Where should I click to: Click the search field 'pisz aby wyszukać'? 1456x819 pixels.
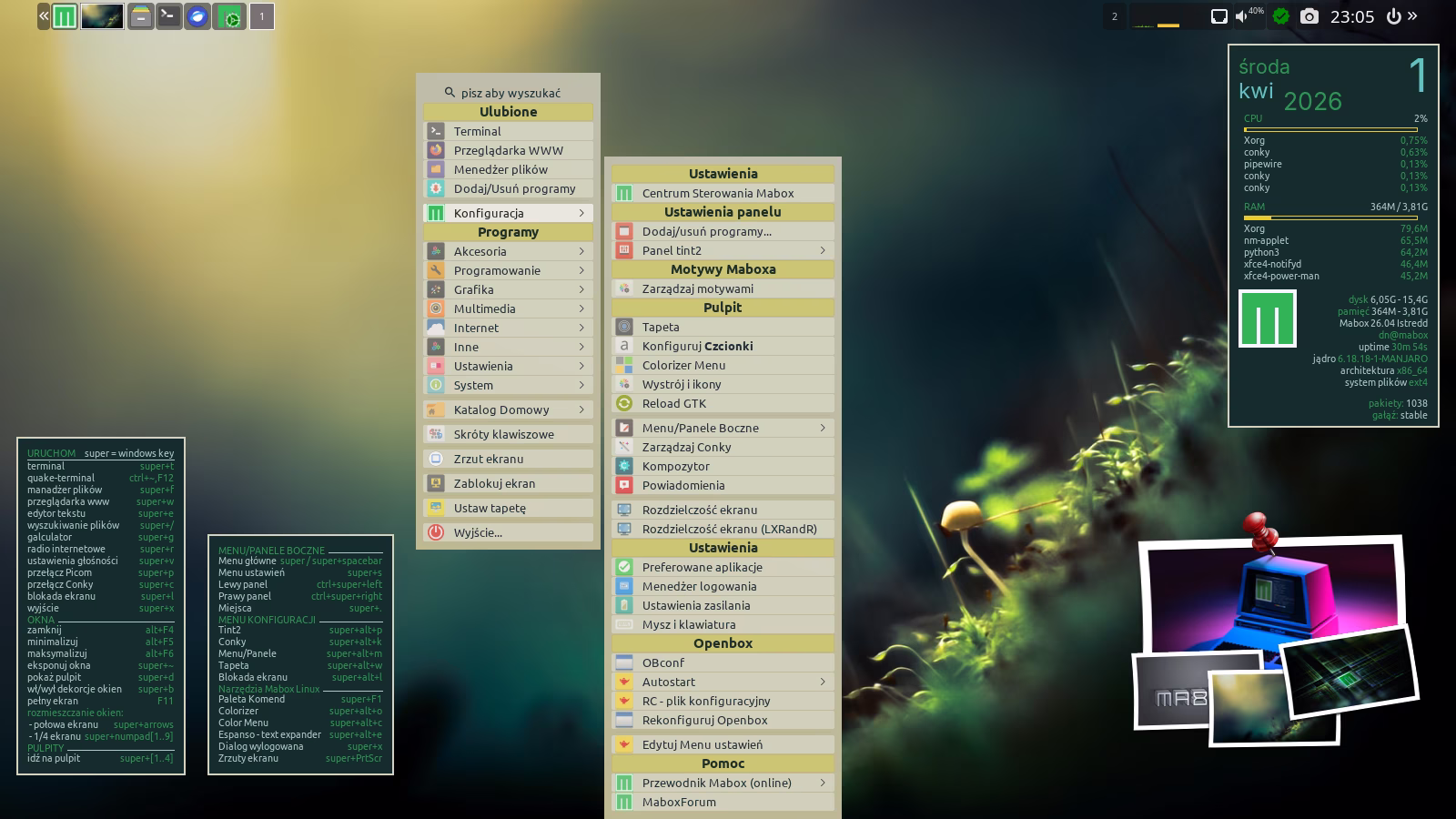click(x=510, y=93)
